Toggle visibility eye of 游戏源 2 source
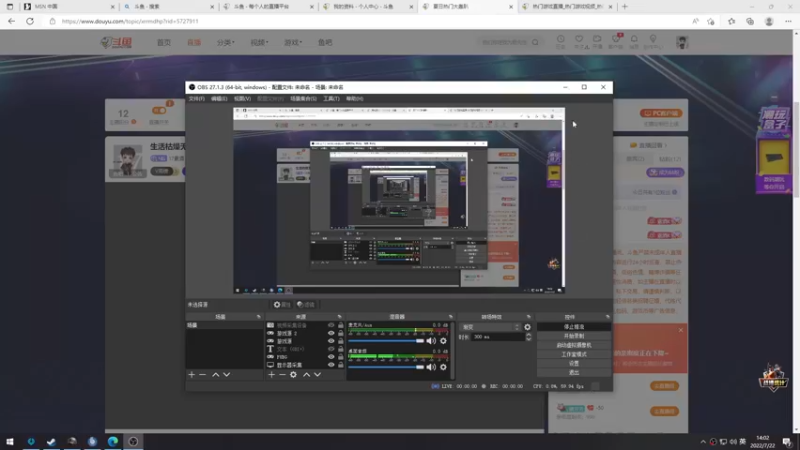Screen dimensions: 800x450 point(331,333)
